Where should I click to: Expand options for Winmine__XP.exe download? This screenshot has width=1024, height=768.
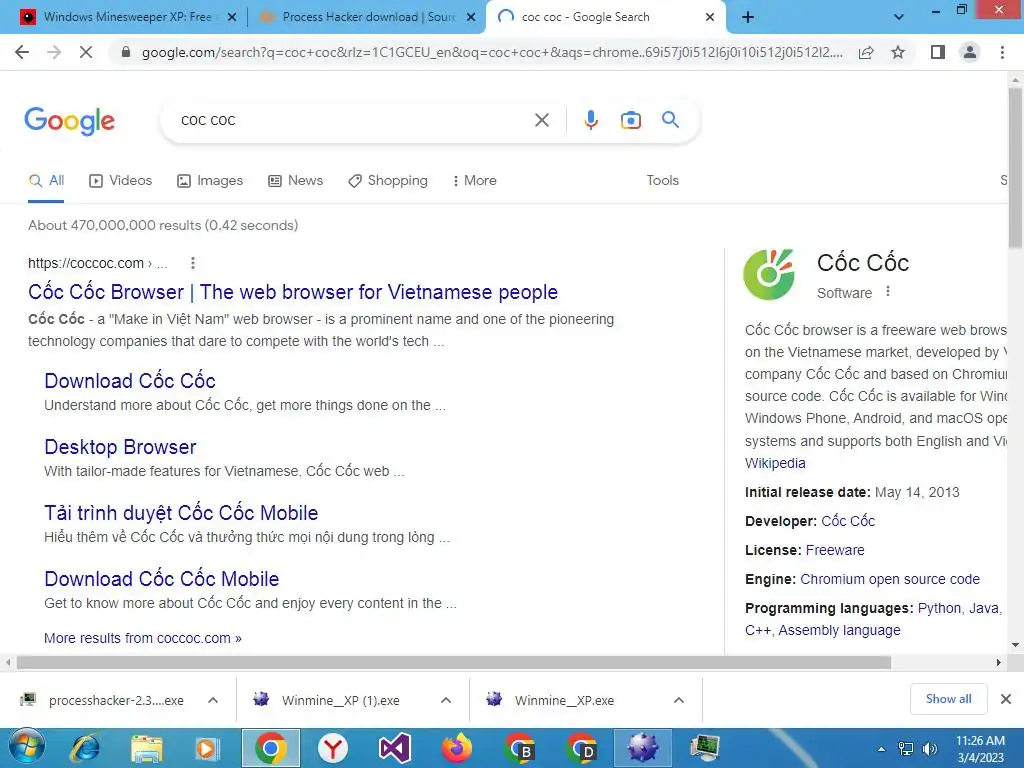(679, 700)
